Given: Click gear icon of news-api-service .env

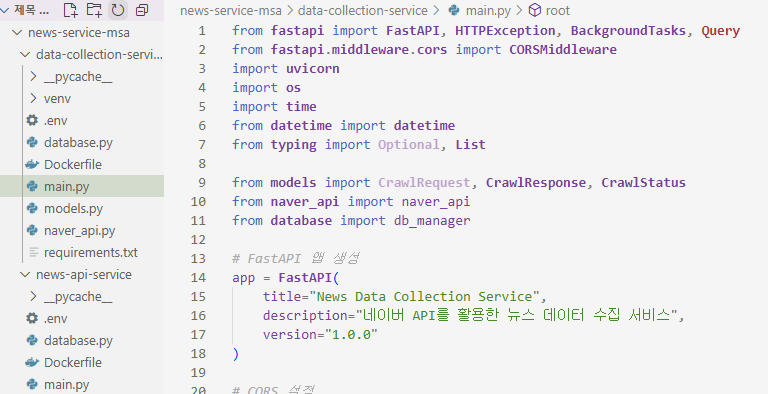Looking at the screenshot, I should tap(32, 319).
